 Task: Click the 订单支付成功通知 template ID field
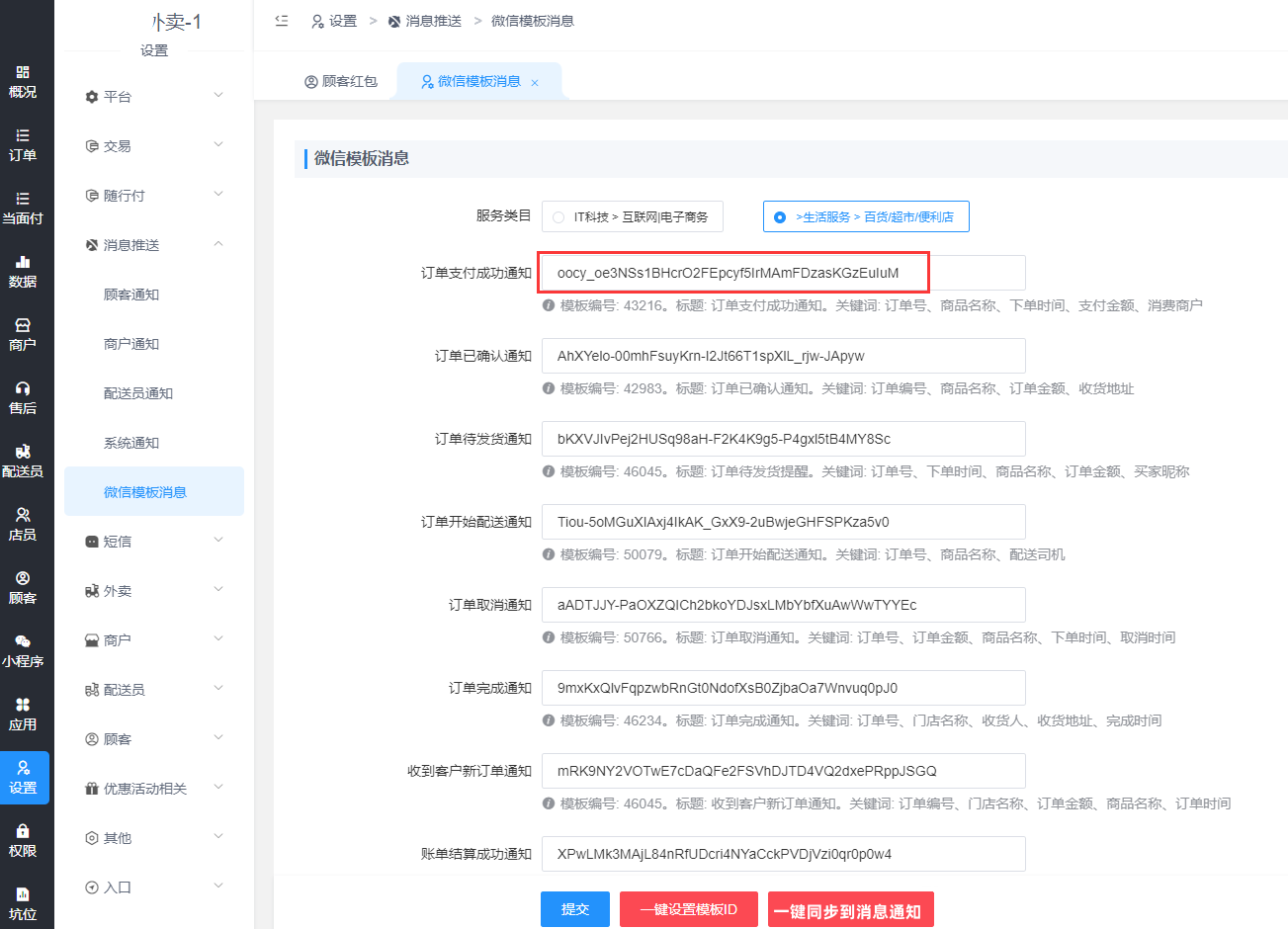(x=784, y=273)
